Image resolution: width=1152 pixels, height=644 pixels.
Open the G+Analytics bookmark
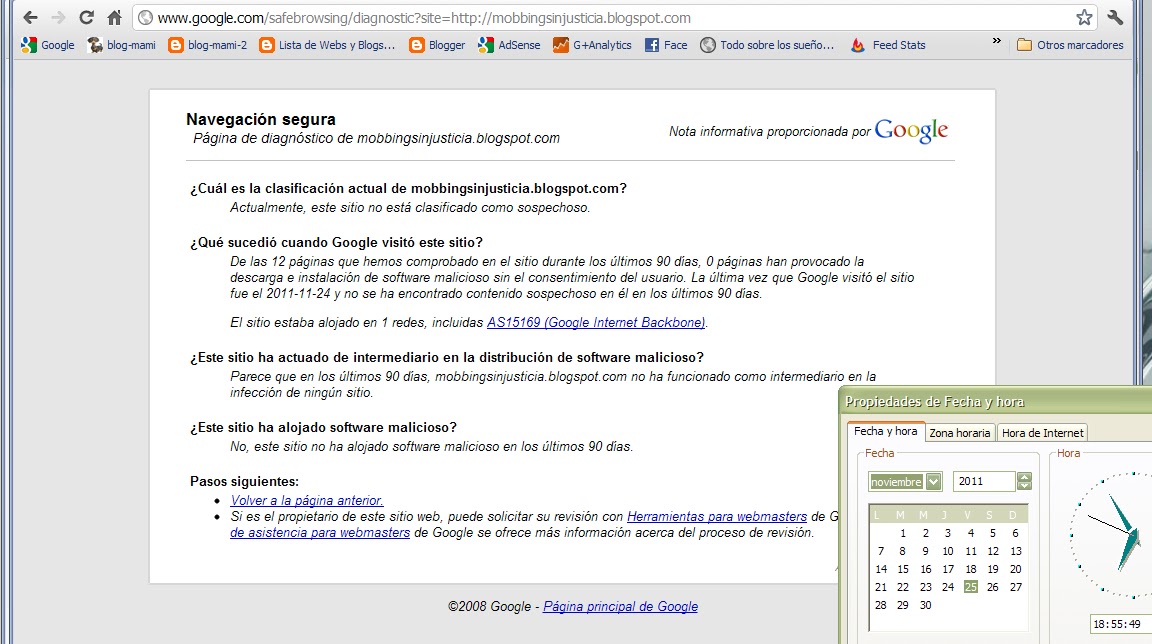coord(592,45)
